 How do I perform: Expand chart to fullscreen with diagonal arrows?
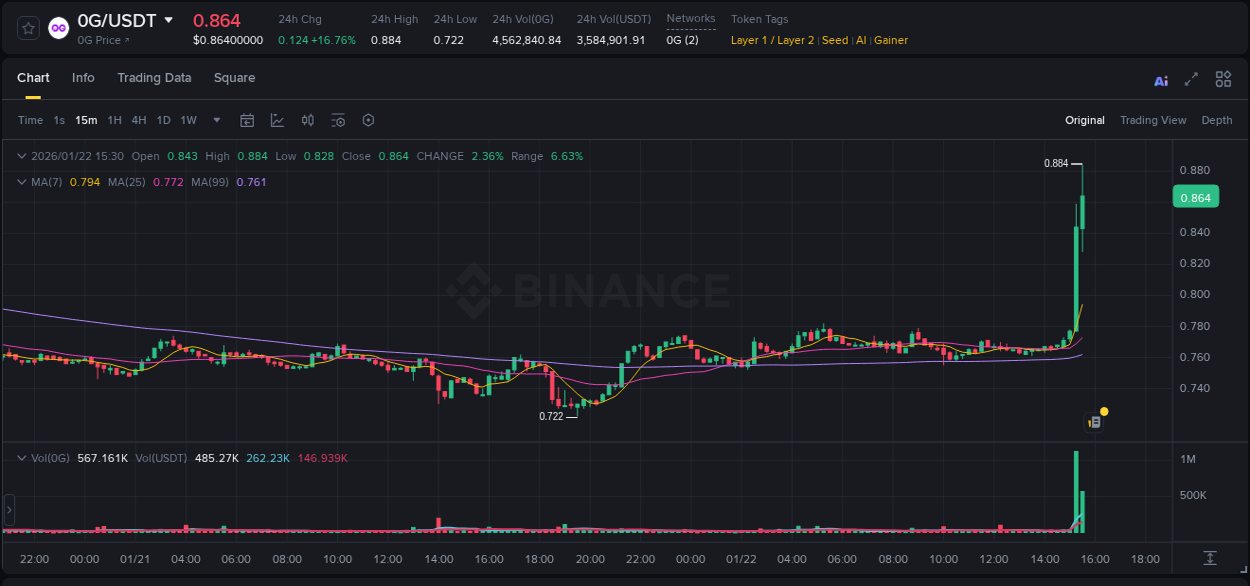[x=1190, y=79]
